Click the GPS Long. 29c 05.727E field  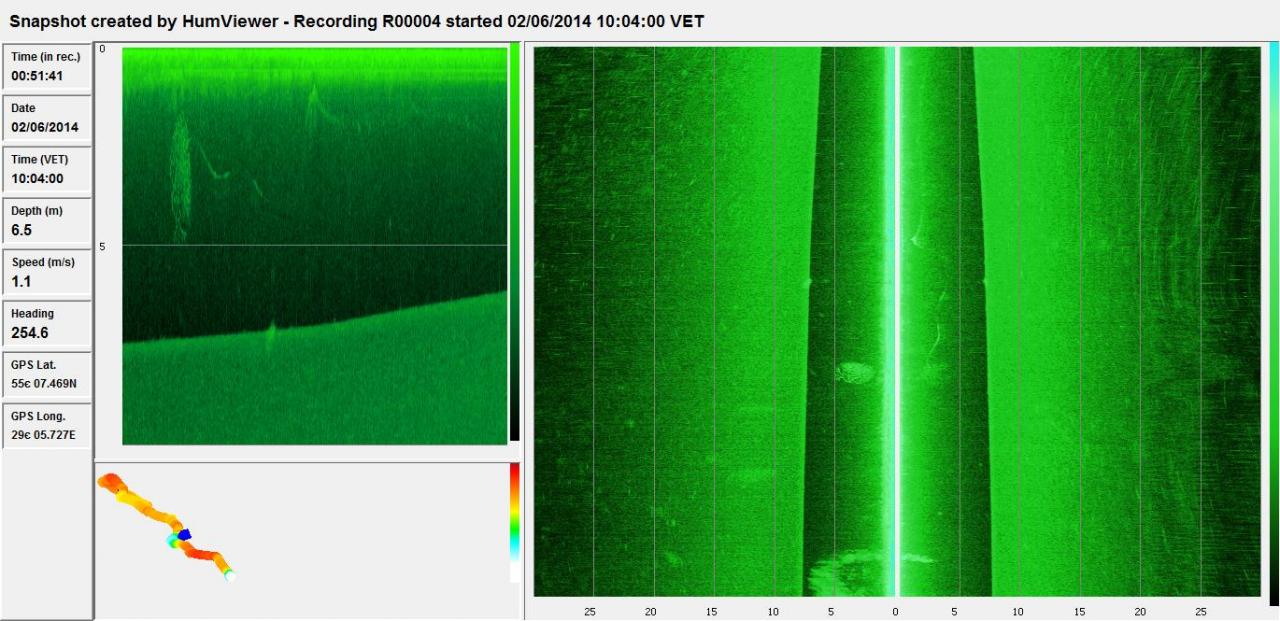pyautogui.click(x=46, y=426)
